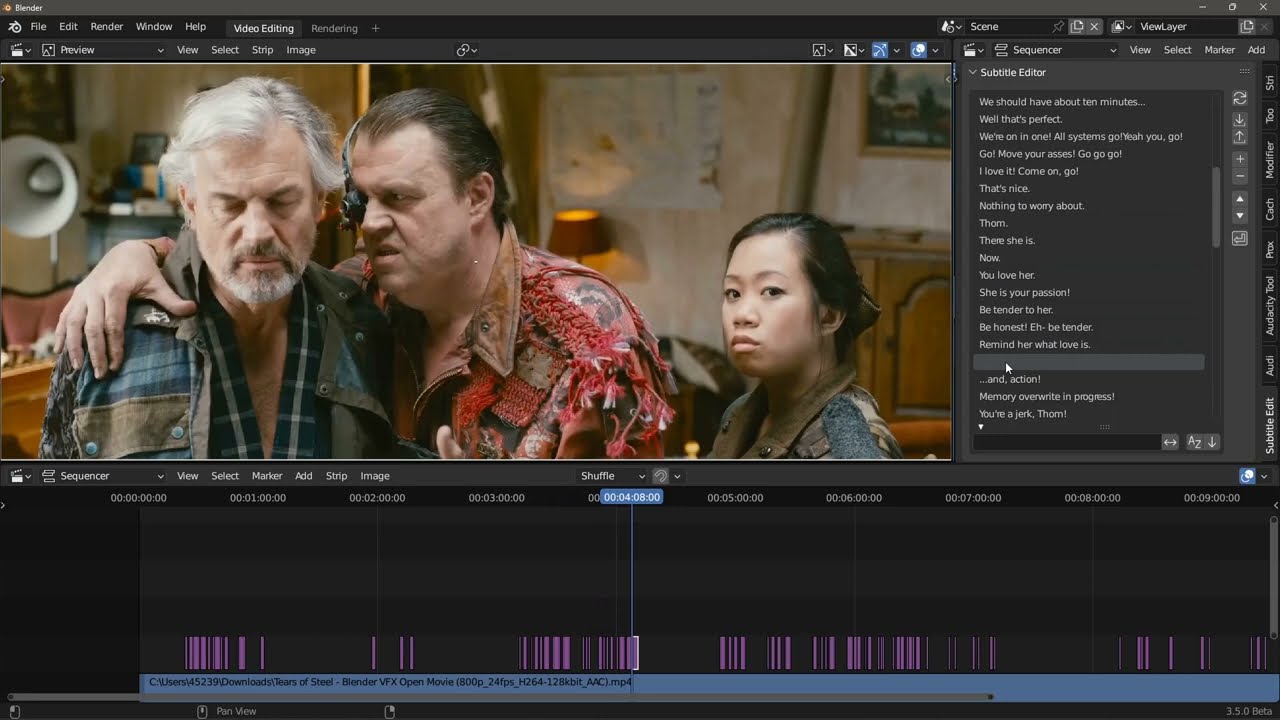This screenshot has height=720, width=1280.
Task: Select the subtitle "You're a jerk, Thom!"
Action: pyautogui.click(x=1089, y=414)
